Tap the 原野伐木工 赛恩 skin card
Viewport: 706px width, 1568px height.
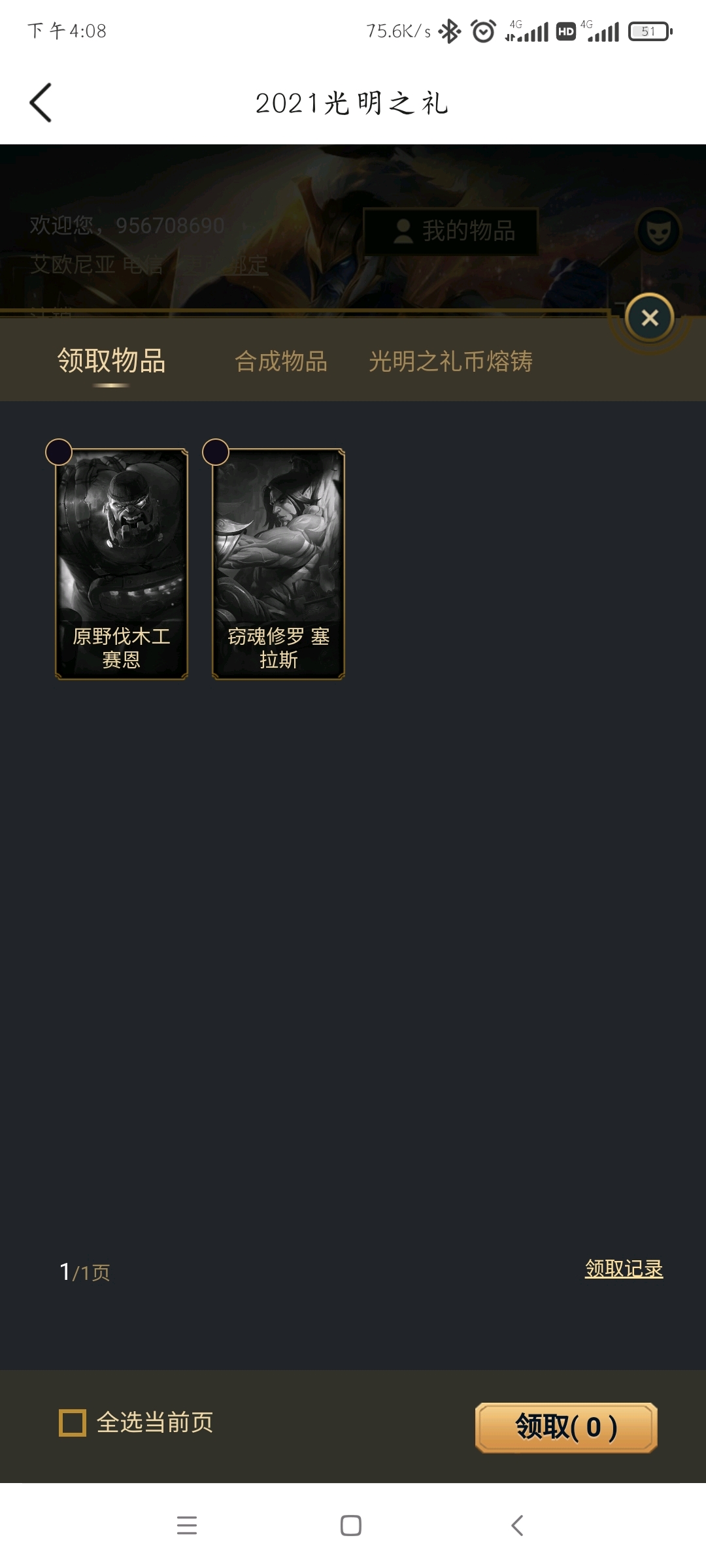click(122, 564)
